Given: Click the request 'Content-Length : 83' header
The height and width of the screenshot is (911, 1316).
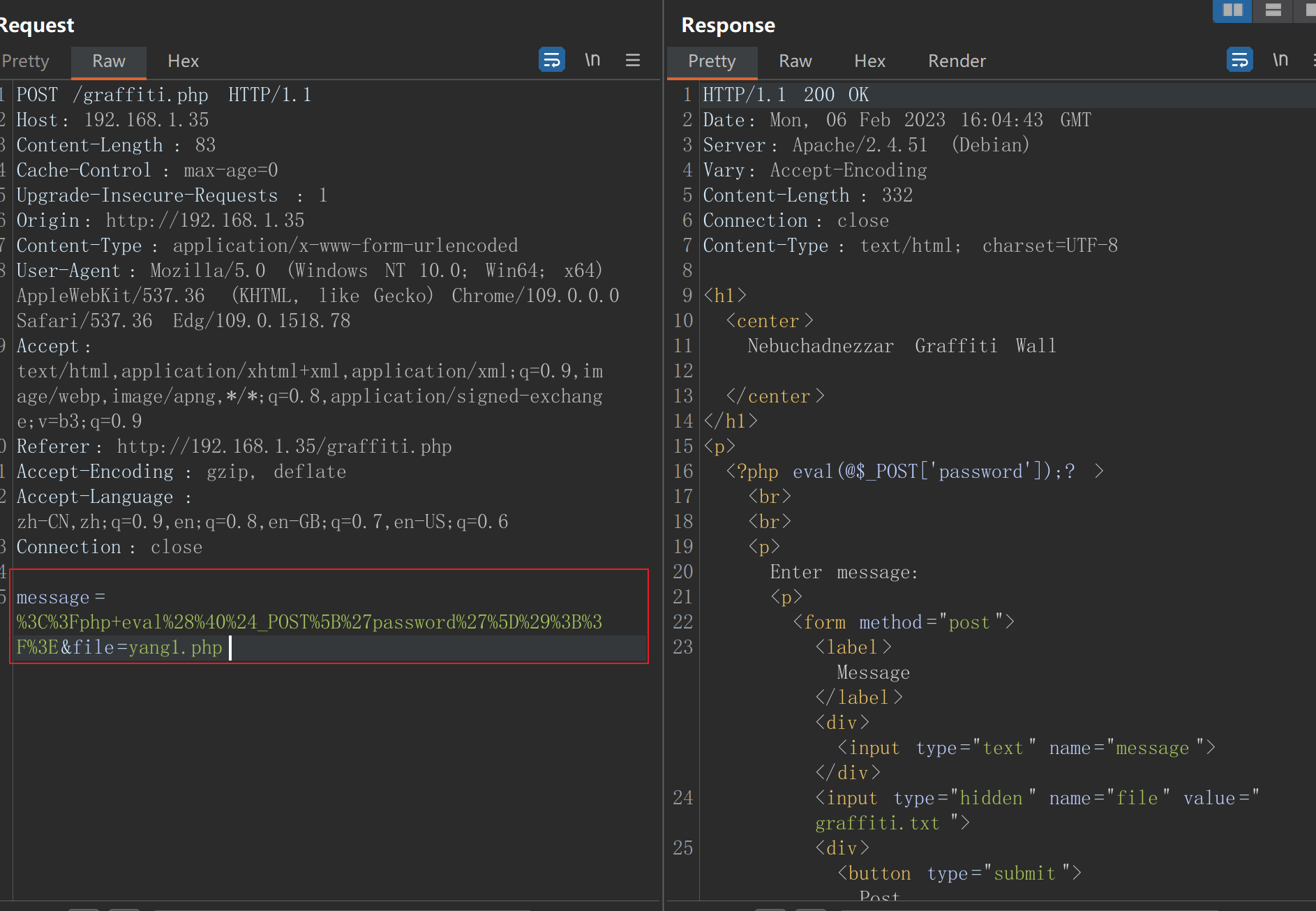Looking at the screenshot, I should pos(116,145).
